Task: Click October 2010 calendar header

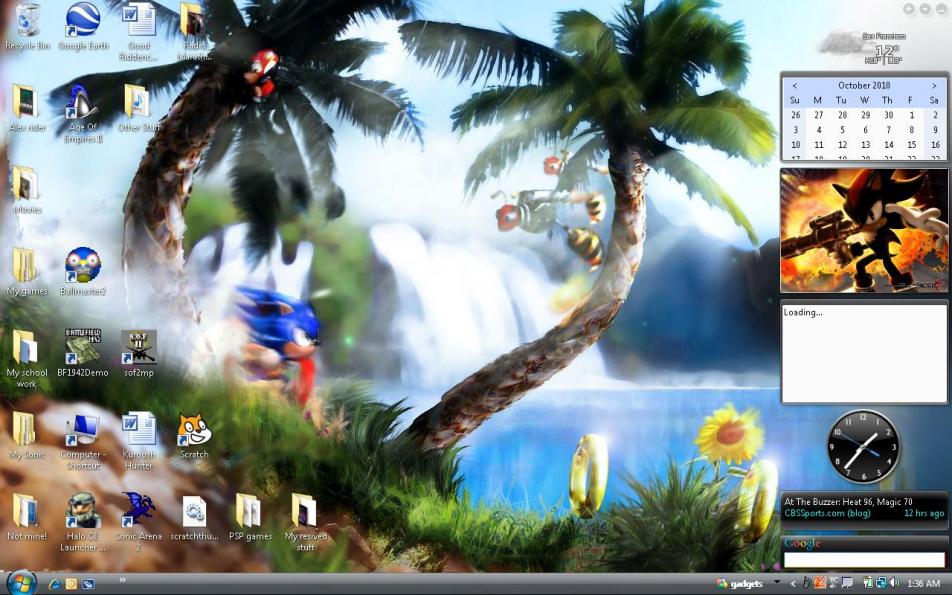Action: click(x=864, y=86)
